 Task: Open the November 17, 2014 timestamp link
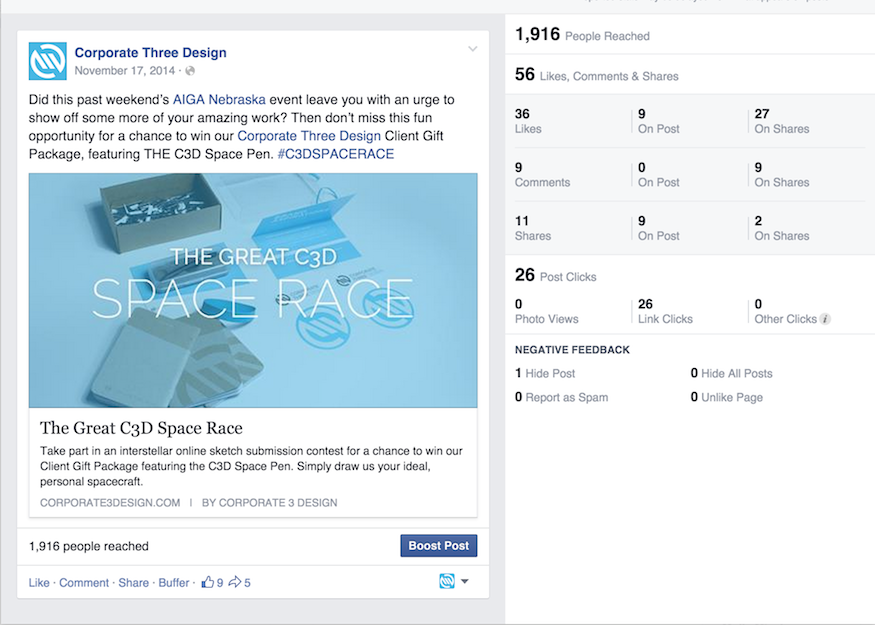pyautogui.click(x=124, y=71)
